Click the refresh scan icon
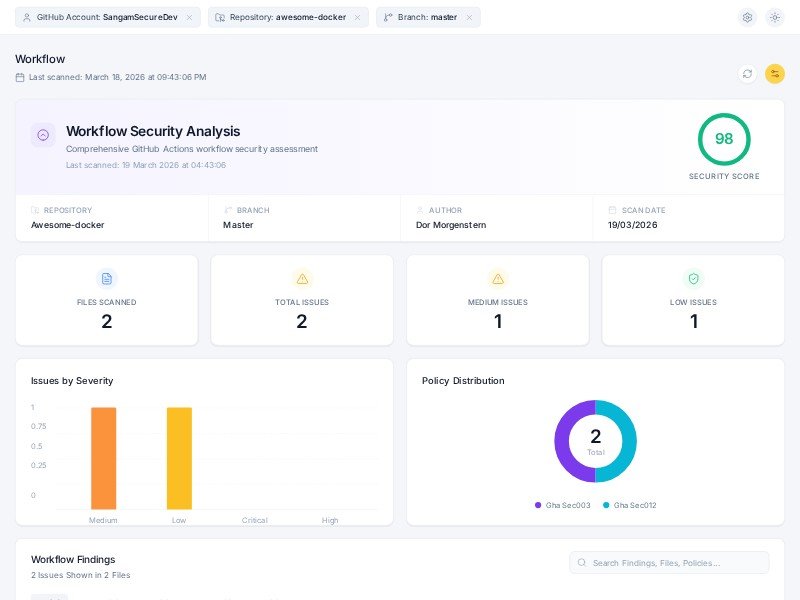800x600 pixels. click(747, 74)
